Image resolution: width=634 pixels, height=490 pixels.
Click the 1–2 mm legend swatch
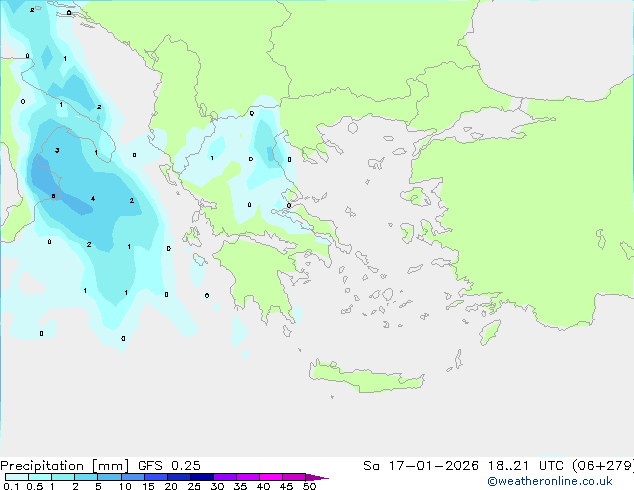(x=63, y=477)
